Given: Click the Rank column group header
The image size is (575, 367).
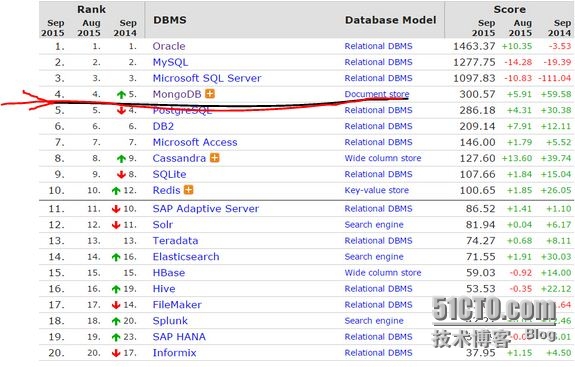Looking at the screenshot, I should [91, 9].
